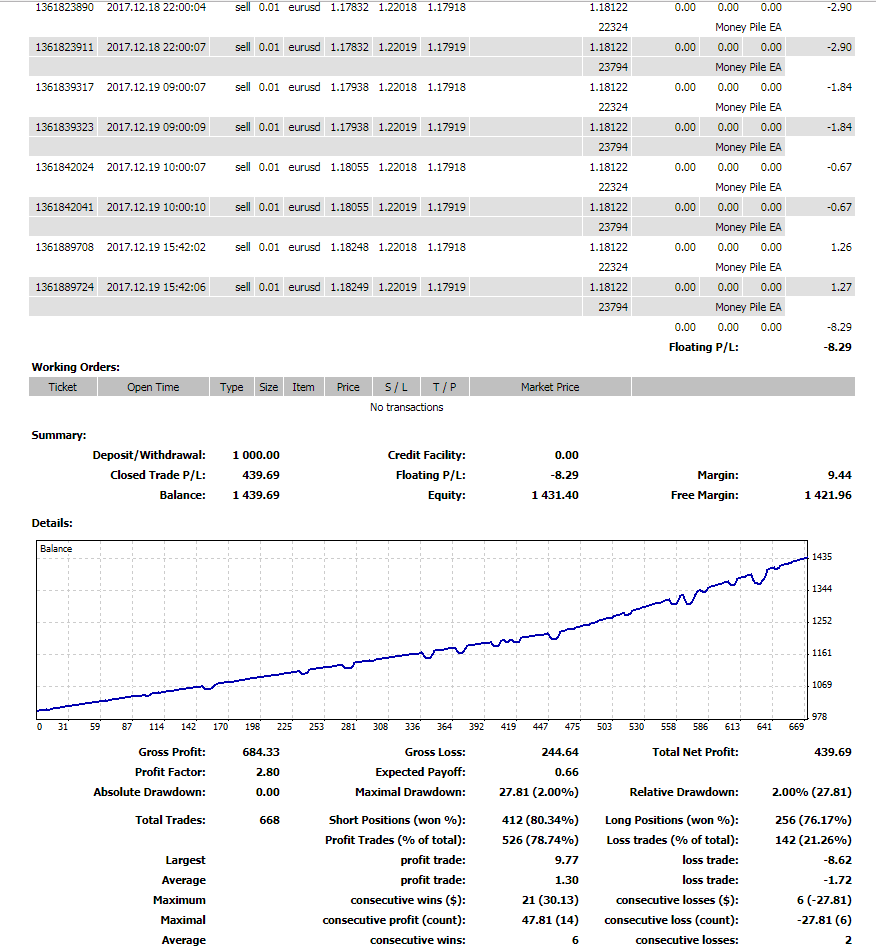Viewport: 876px width, 950px height.
Task: Click the Working Orders section heading
Action: click(75, 367)
